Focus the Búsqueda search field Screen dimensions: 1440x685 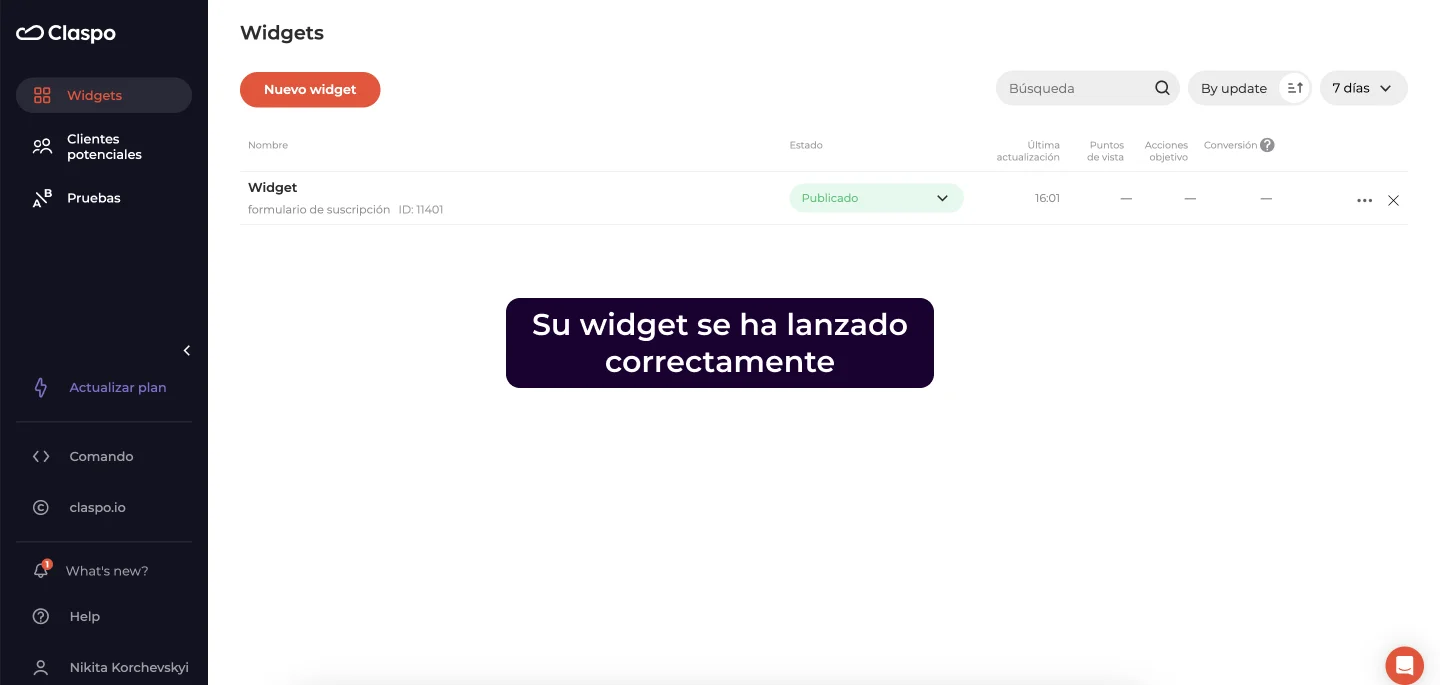pyautogui.click(x=1075, y=88)
